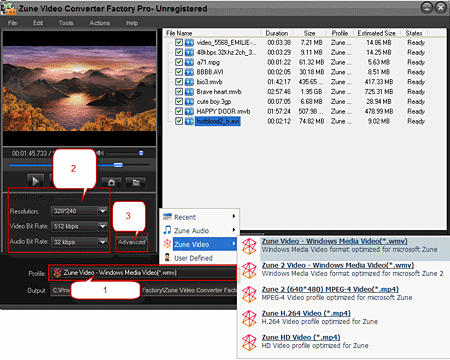
Task: Click the film icon for bio3.rmvb
Action: (189, 82)
